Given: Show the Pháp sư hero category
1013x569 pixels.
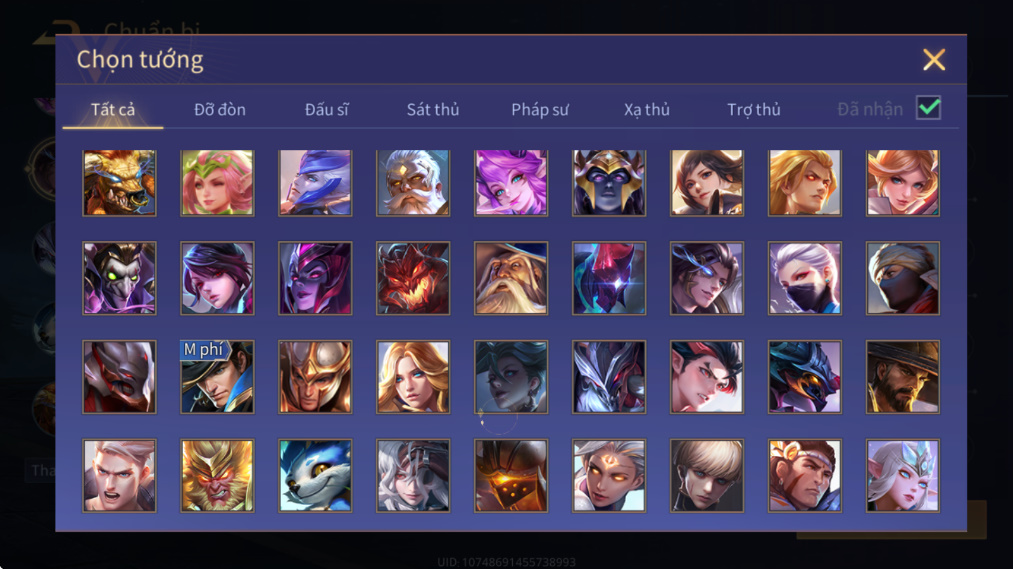Looking at the screenshot, I should 540,110.
